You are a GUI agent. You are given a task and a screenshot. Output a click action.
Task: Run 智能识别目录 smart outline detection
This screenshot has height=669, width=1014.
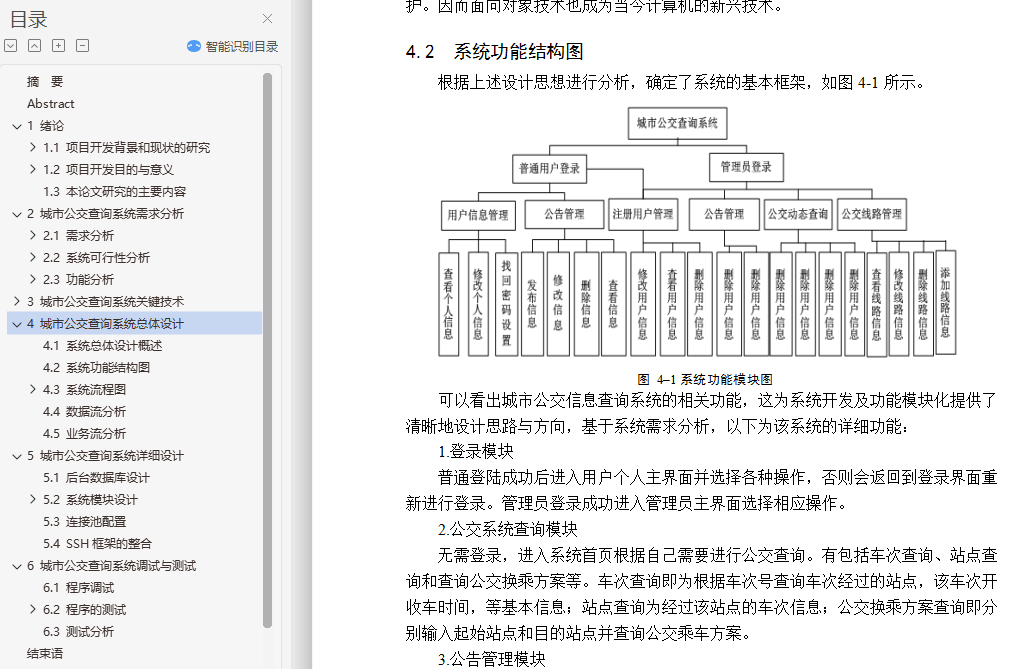pyautogui.click(x=233, y=47)
